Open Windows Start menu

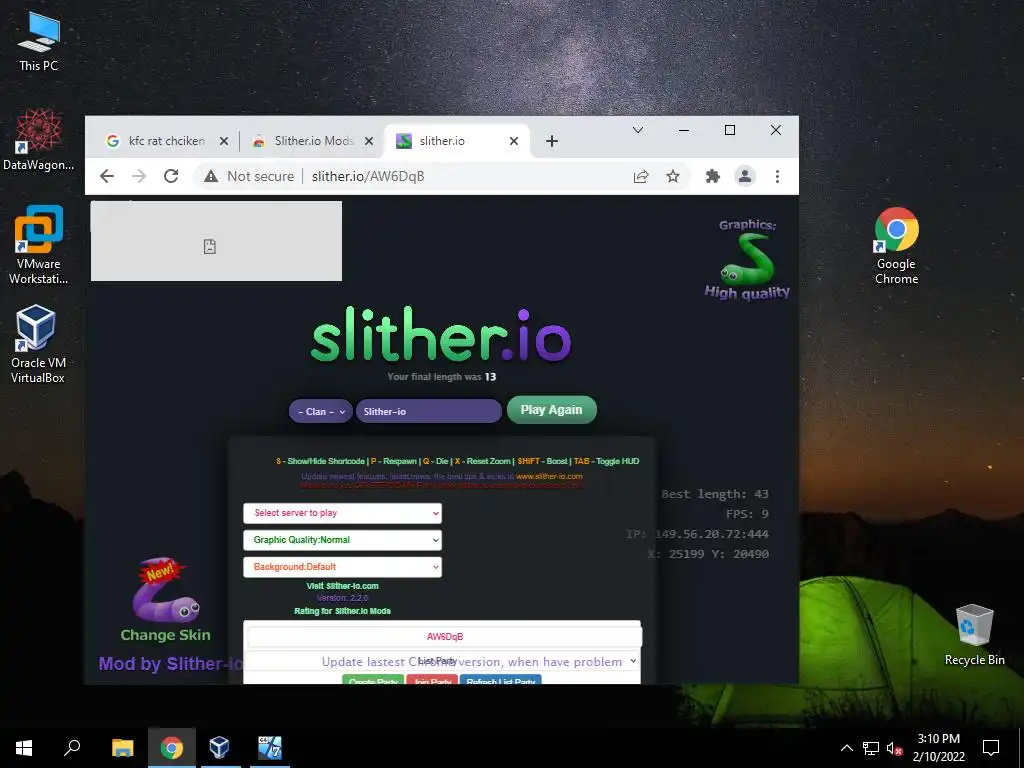click(x=24, y=748)
